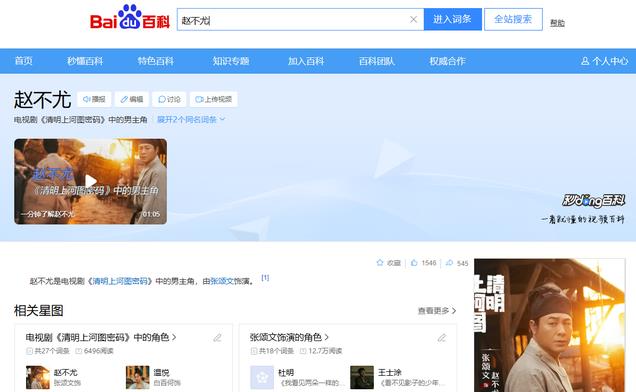Click the 赵不尤 name text under thumbnail
The width and height of the screenshot is (636, 392).
coord(65,372)
